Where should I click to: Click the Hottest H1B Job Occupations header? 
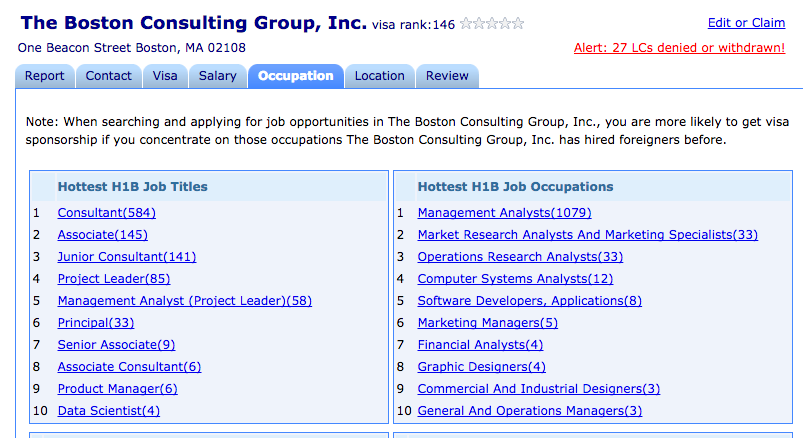[515, 186]
